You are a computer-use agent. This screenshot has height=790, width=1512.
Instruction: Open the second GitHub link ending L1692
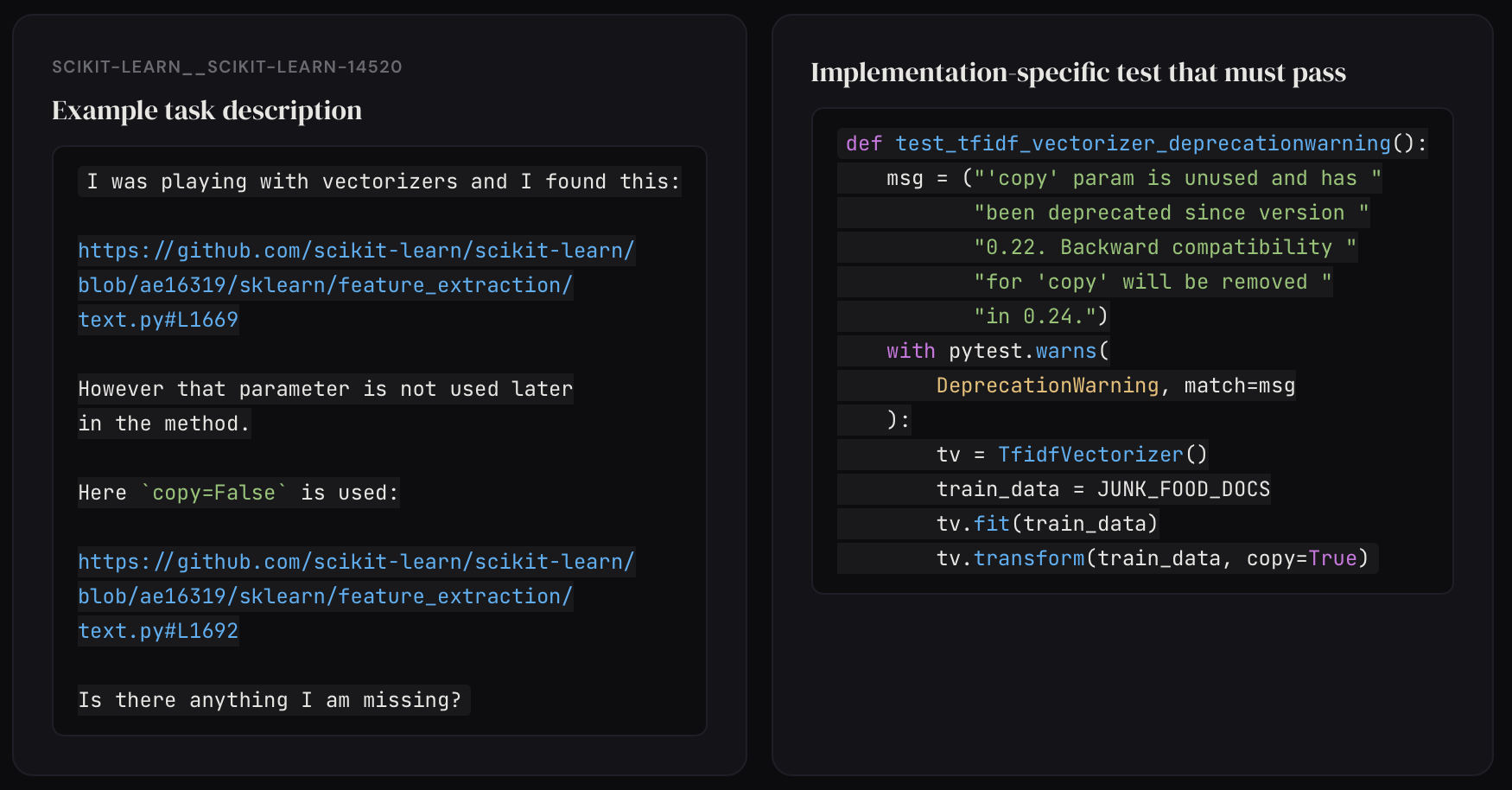(356, 596)
